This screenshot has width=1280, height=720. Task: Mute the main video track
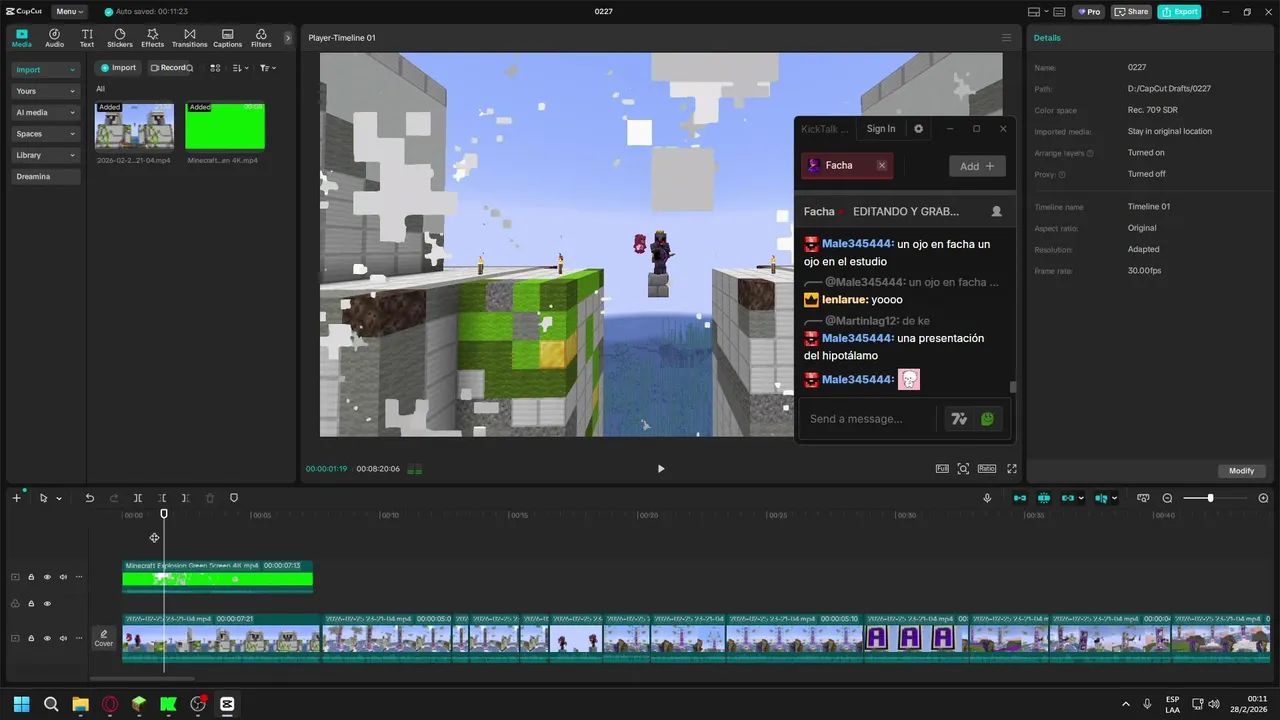click(x=63, y=638)
